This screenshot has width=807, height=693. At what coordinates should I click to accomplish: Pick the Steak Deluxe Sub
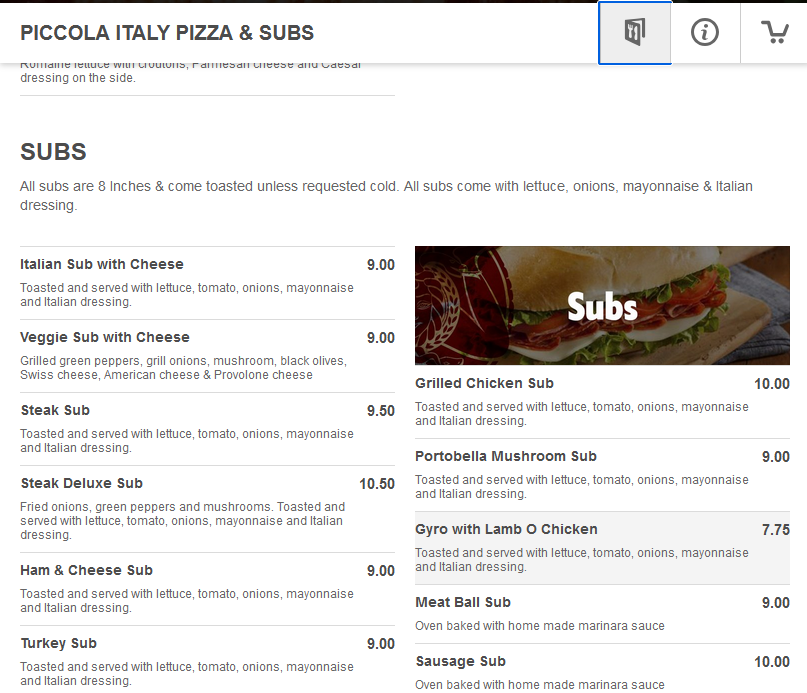82,484
